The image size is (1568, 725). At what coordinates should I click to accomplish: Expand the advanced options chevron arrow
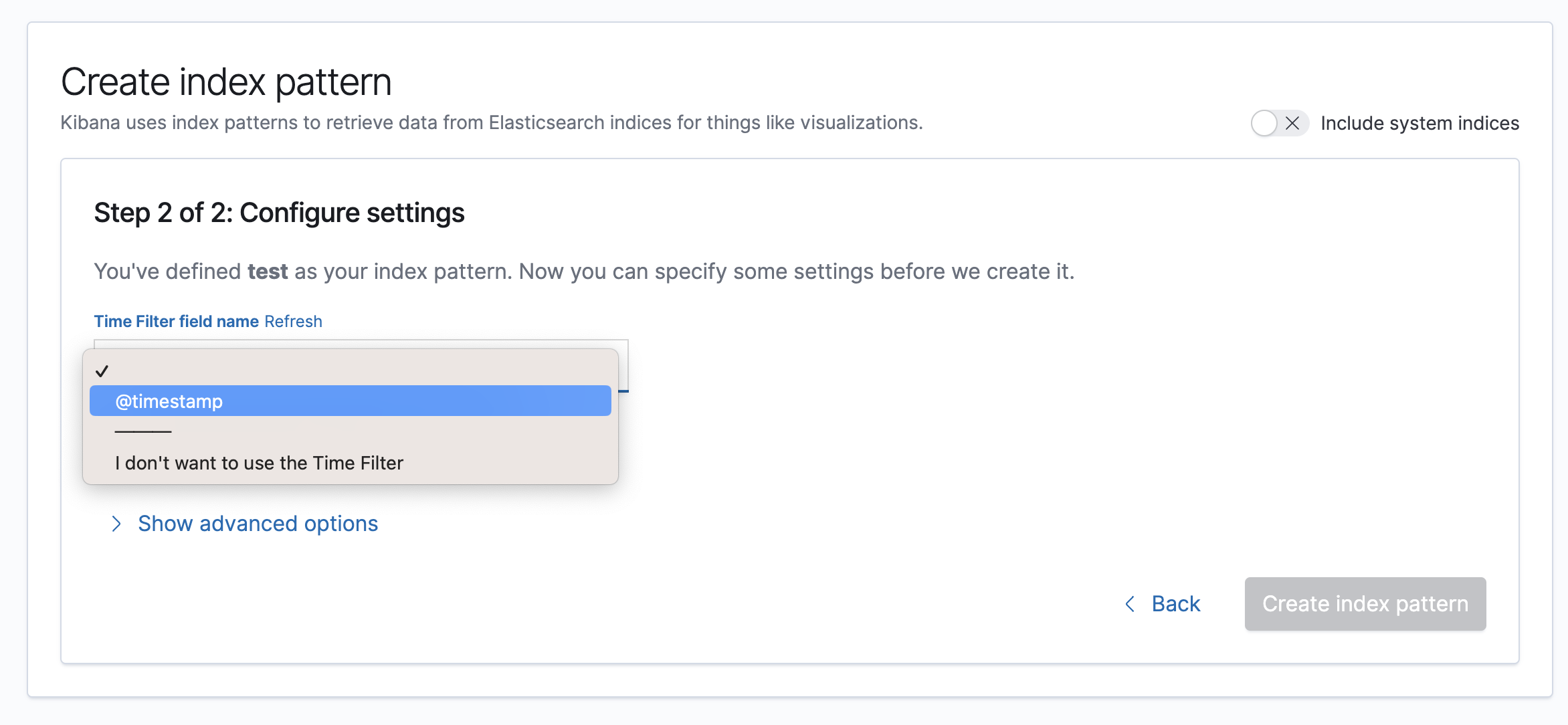tap(116, 524)
